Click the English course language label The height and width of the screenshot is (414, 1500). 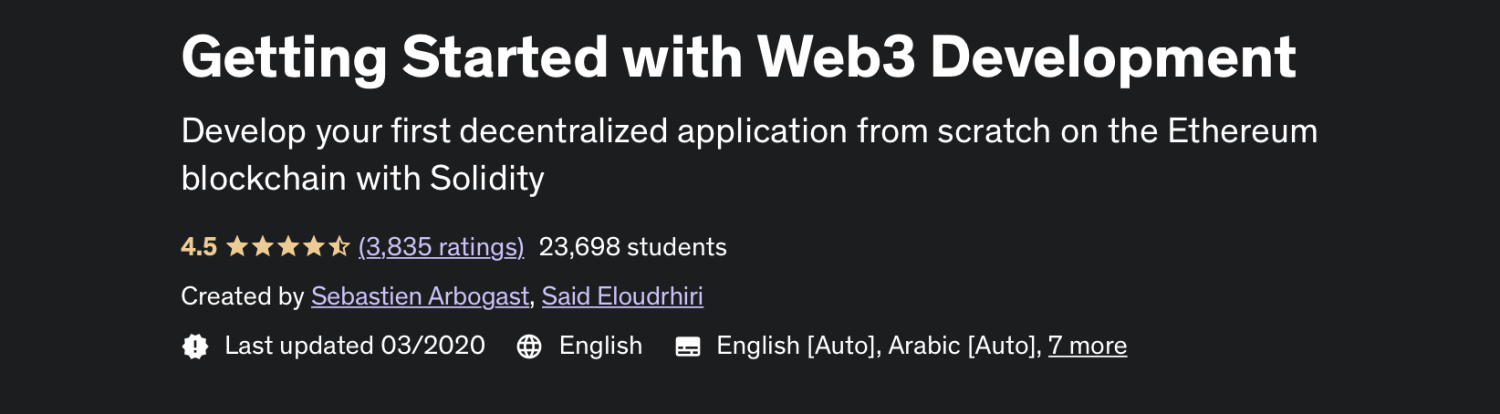point(601,346)
